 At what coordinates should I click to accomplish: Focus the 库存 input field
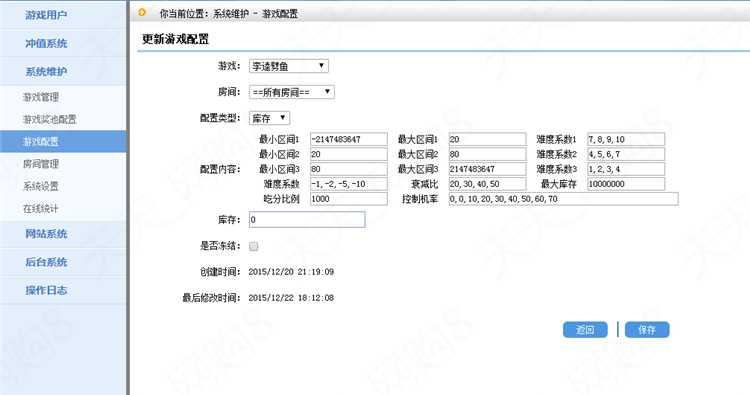point(307,219)
